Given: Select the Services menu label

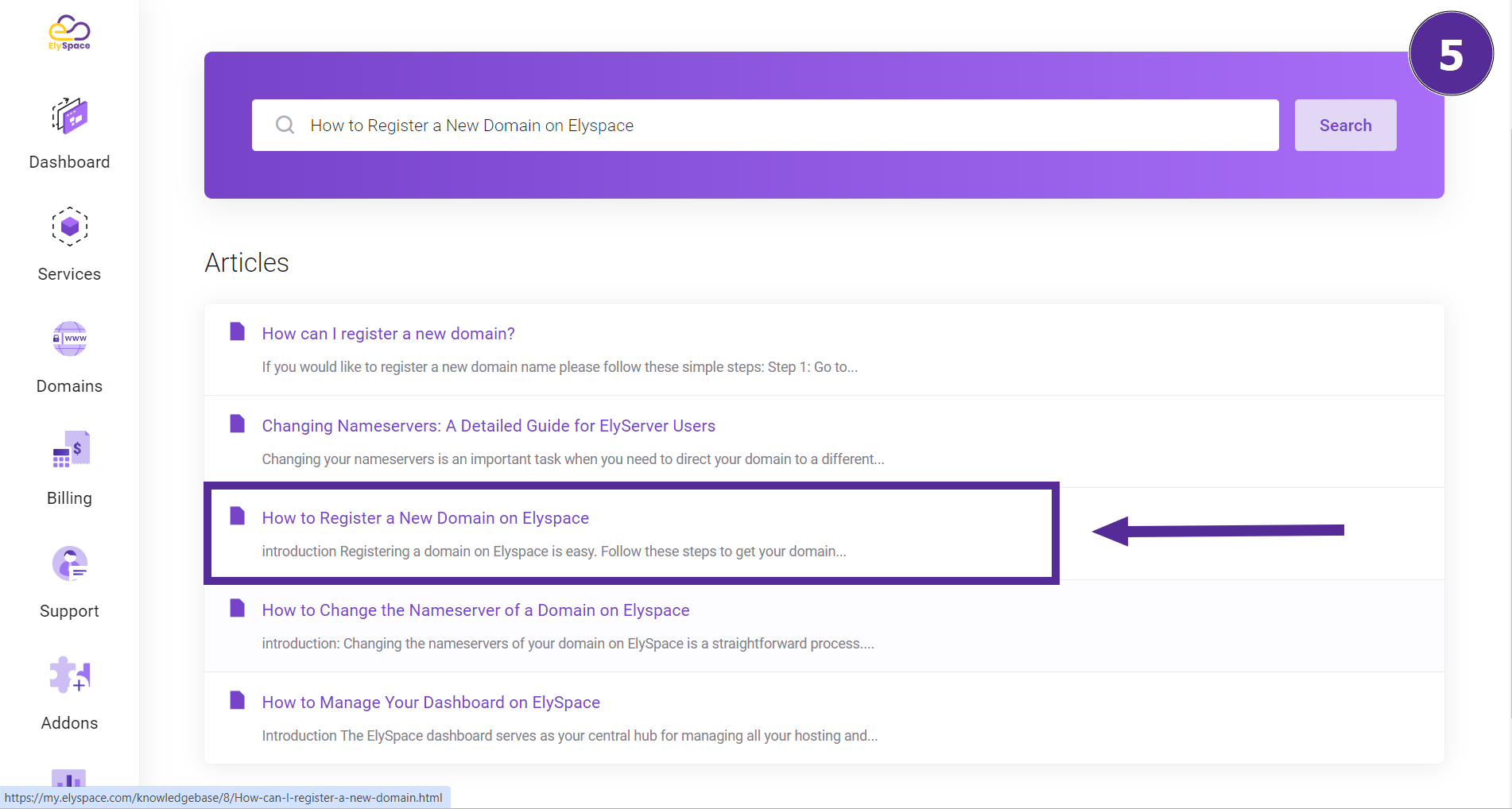Looking at the screenshot, I should pyautogui.click(x=69, y=274).
